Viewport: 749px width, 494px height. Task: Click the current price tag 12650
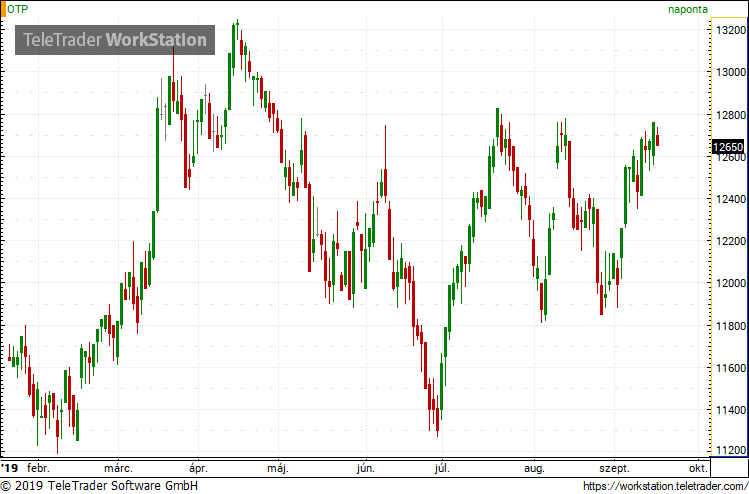pos(728,147)
